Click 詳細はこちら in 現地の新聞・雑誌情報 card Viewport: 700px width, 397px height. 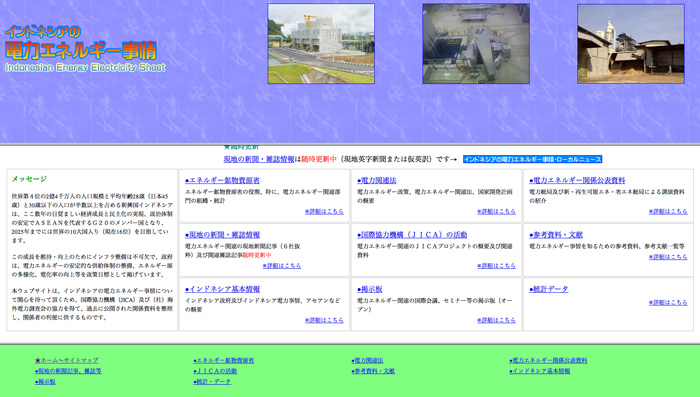click(282, 266)
